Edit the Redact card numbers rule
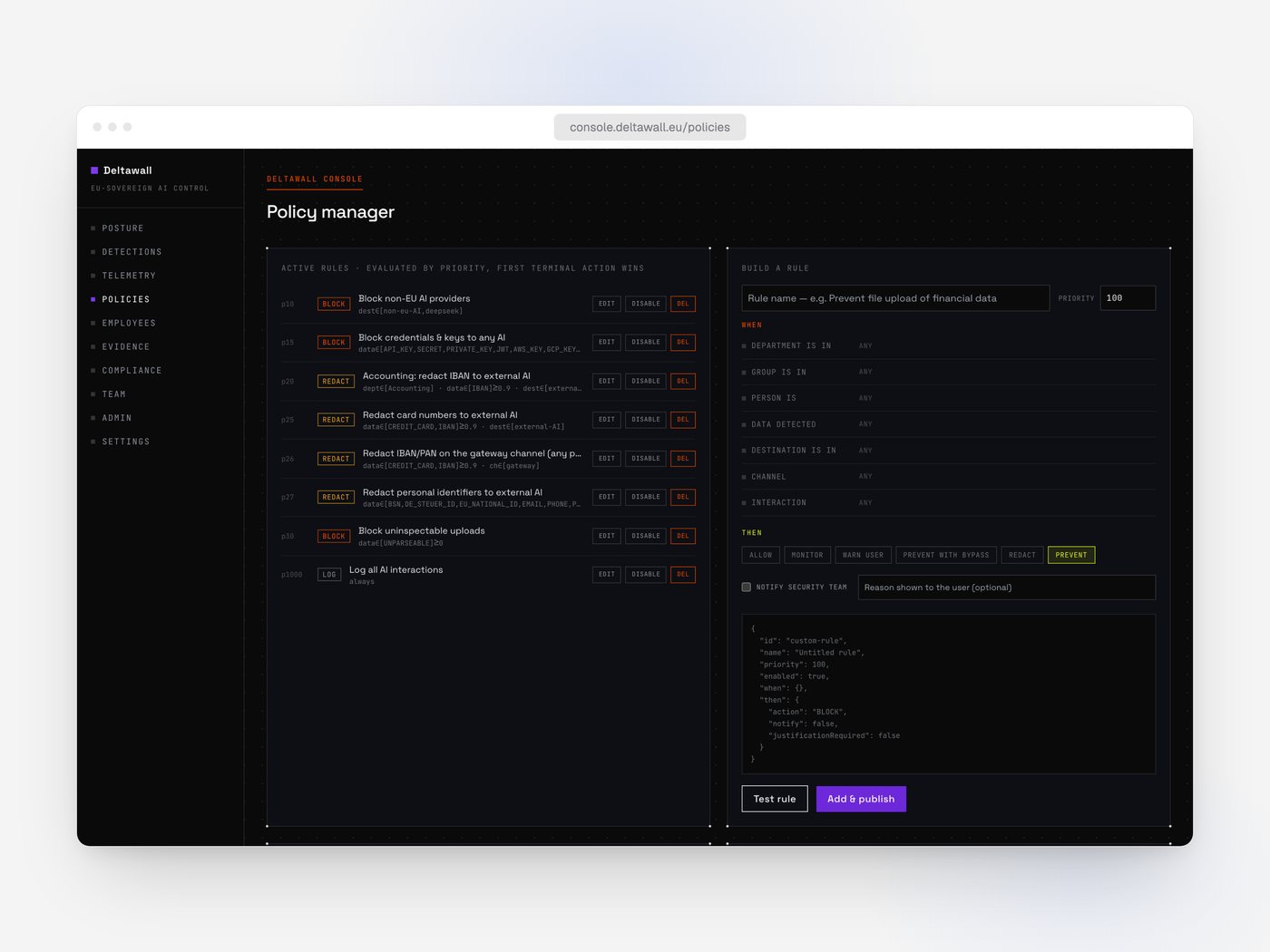1270x952 pixels. click(607, 420)
